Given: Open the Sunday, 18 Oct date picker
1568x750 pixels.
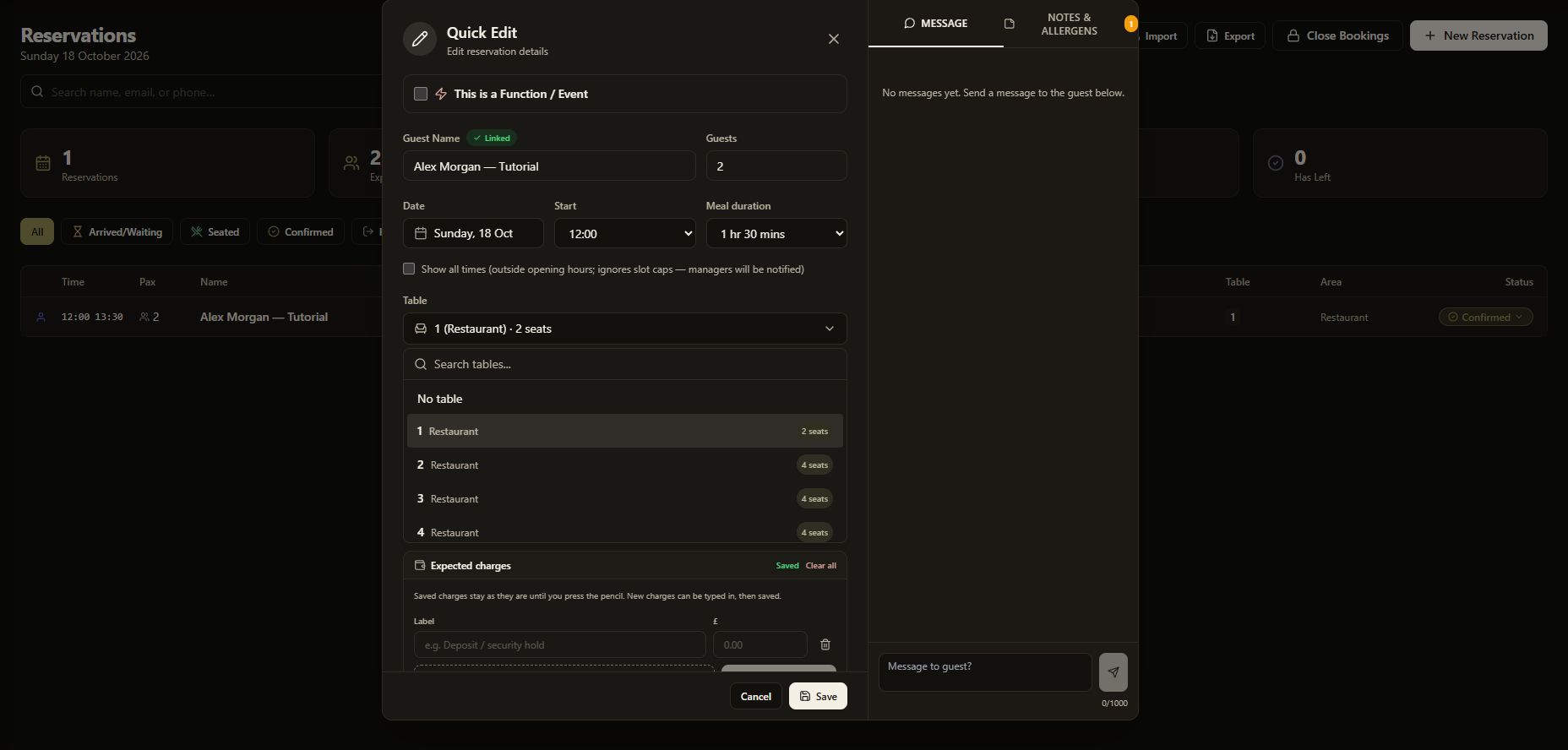Looking at the screenshot, I should [x=473, y=233].
